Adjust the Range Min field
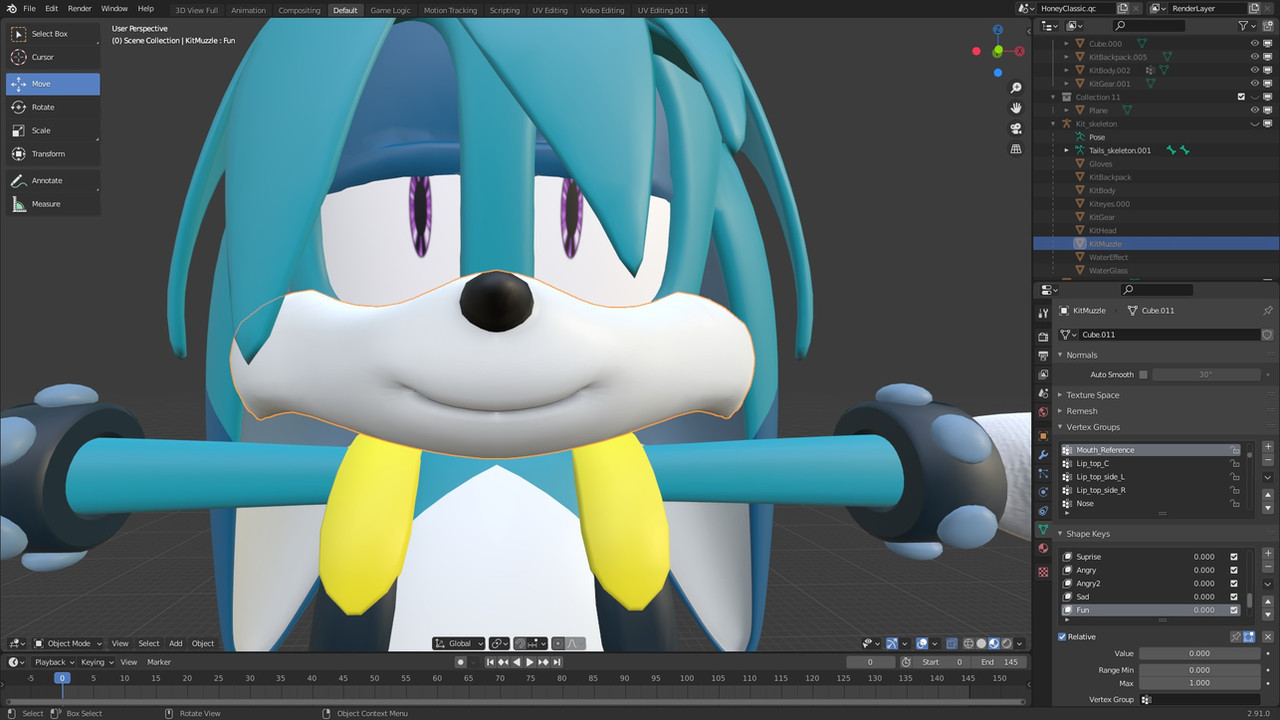 pos(1200,670)
